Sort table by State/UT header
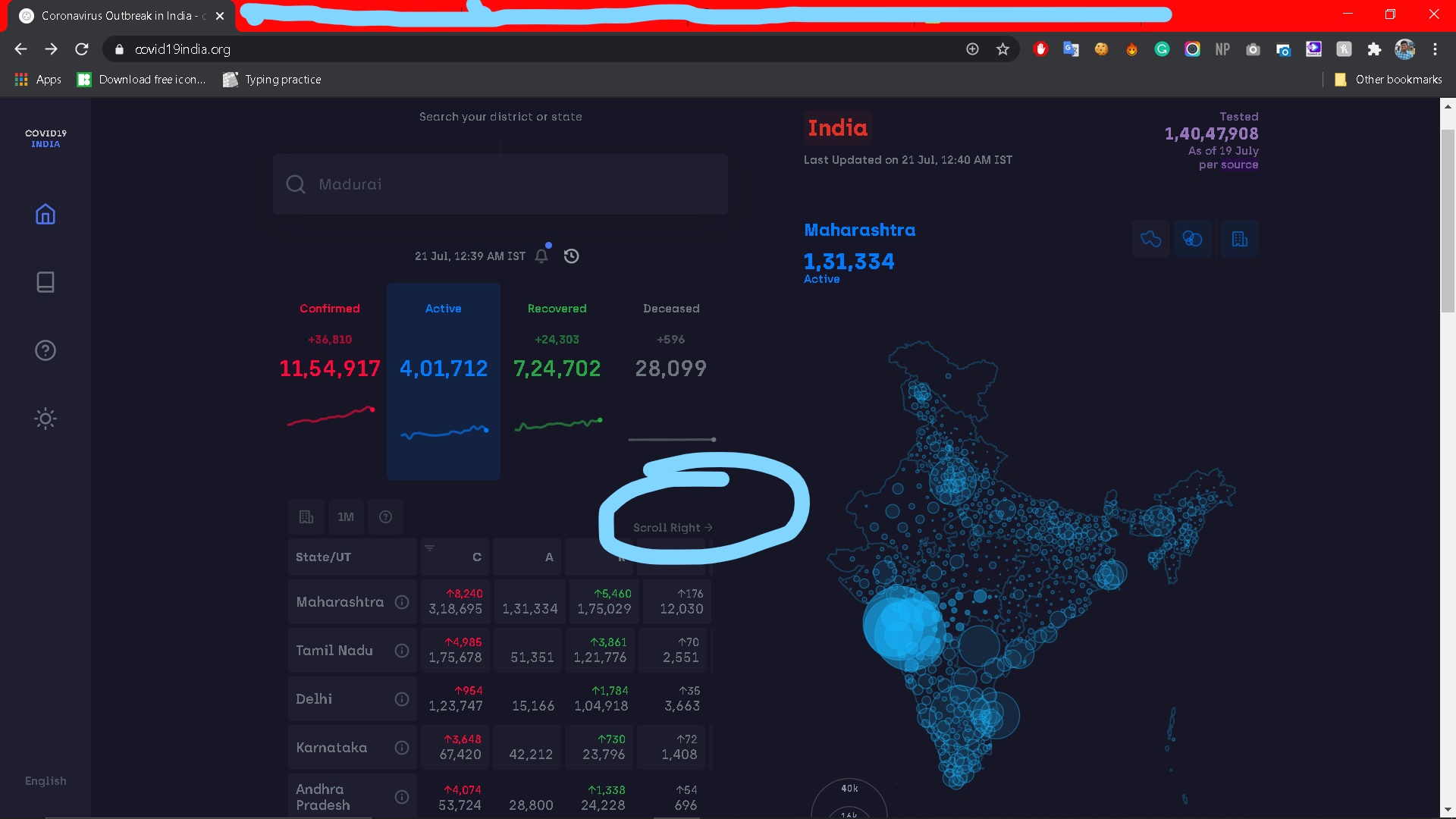This screenshot has height=819, width=1456. pyautogui.click(x=352, y=557)
